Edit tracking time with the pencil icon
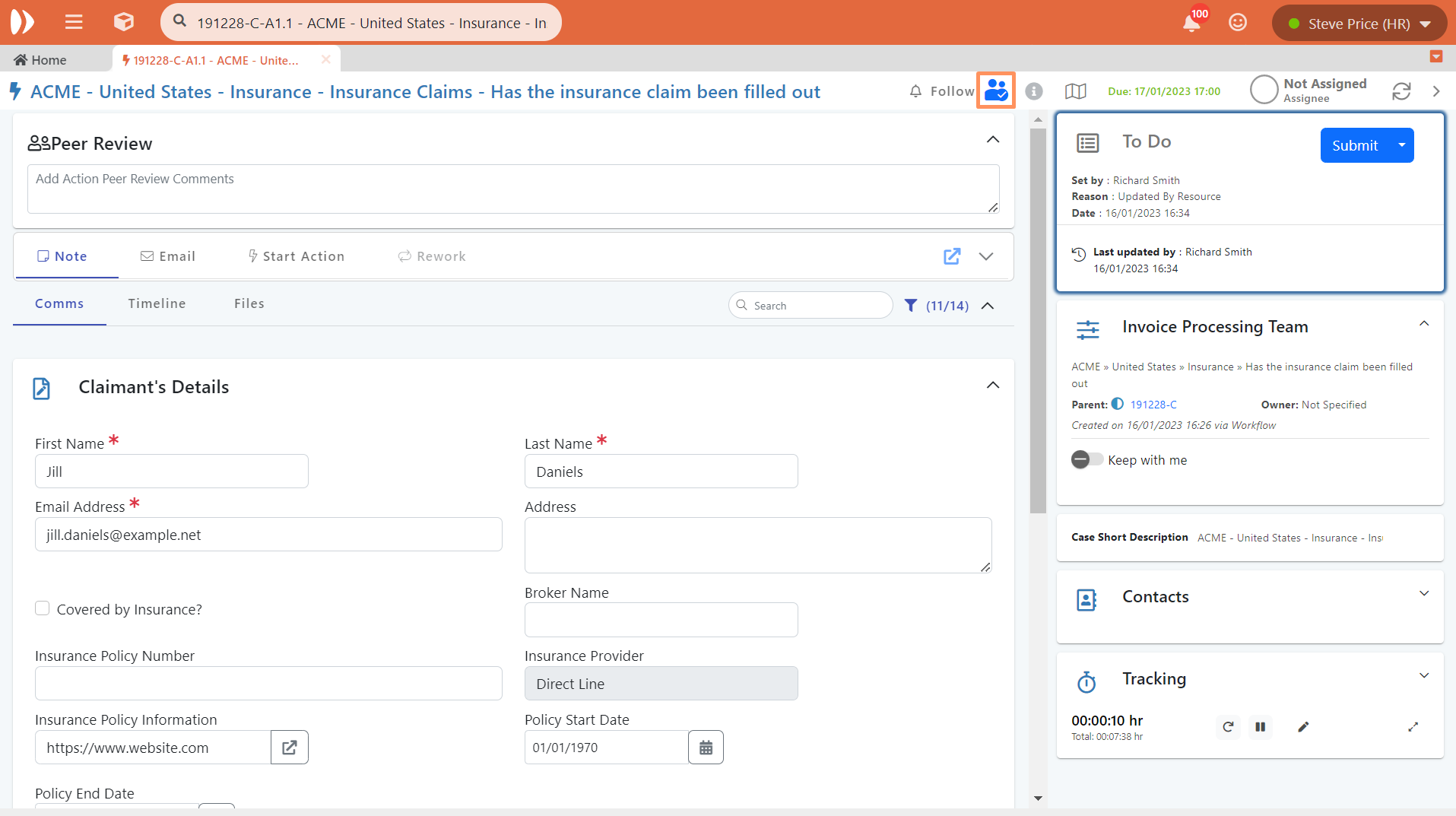This screenshot has width=1456, height=816. [x=1303, y=727]
